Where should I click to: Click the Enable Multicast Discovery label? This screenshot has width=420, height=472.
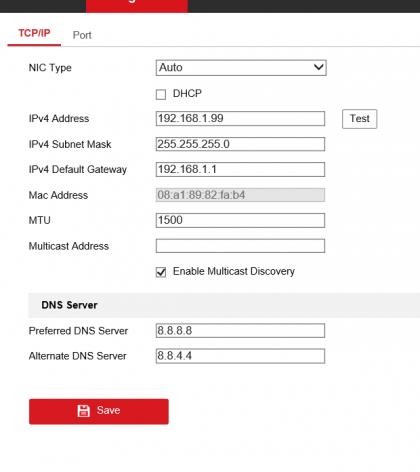point(234,271)
